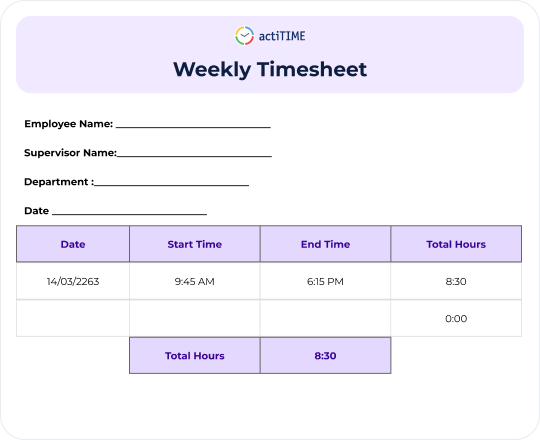Click the actiTIME brand name text

pos(282,36)
